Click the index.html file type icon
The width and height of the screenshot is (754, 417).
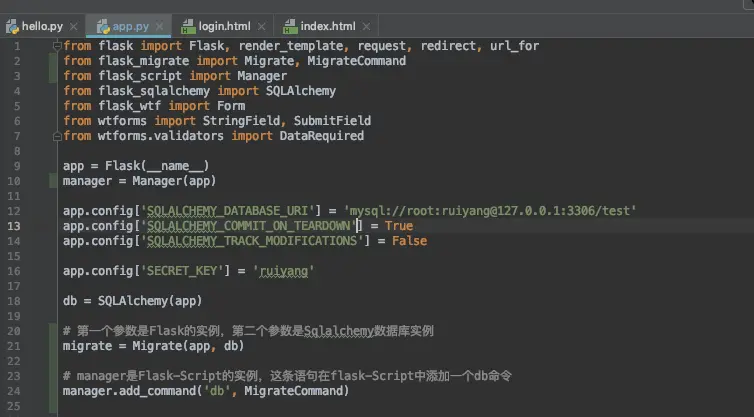pos(290,26)
